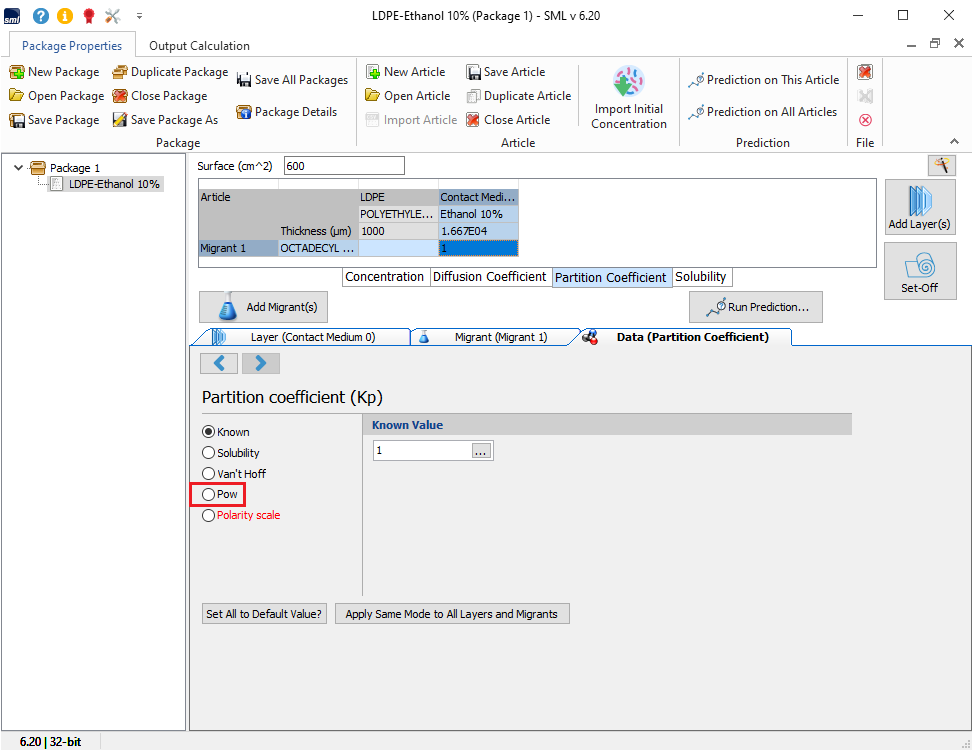Switch to the Output Calculation tab
The width and height of the screenshot is (973, 751).
tap(199, 46)
